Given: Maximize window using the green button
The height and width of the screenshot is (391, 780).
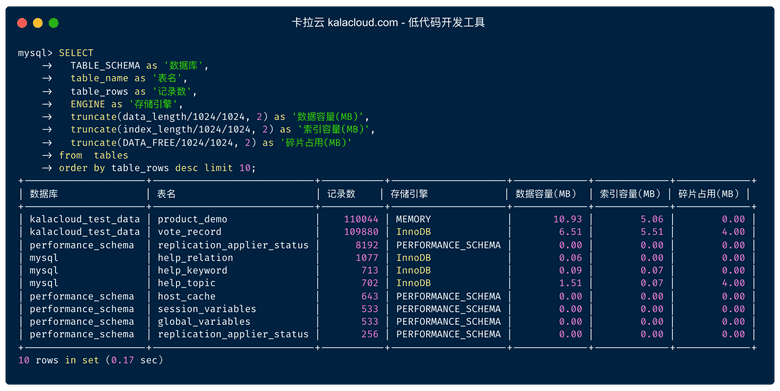Looking at the screenshot, I should (x=54, y=23).
